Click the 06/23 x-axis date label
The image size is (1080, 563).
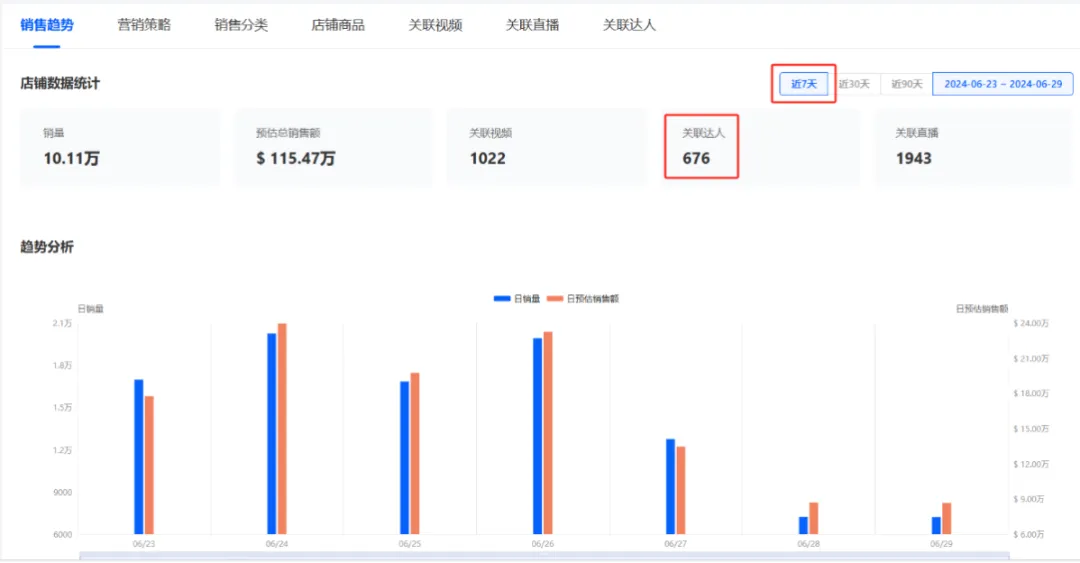pos(144,544)
